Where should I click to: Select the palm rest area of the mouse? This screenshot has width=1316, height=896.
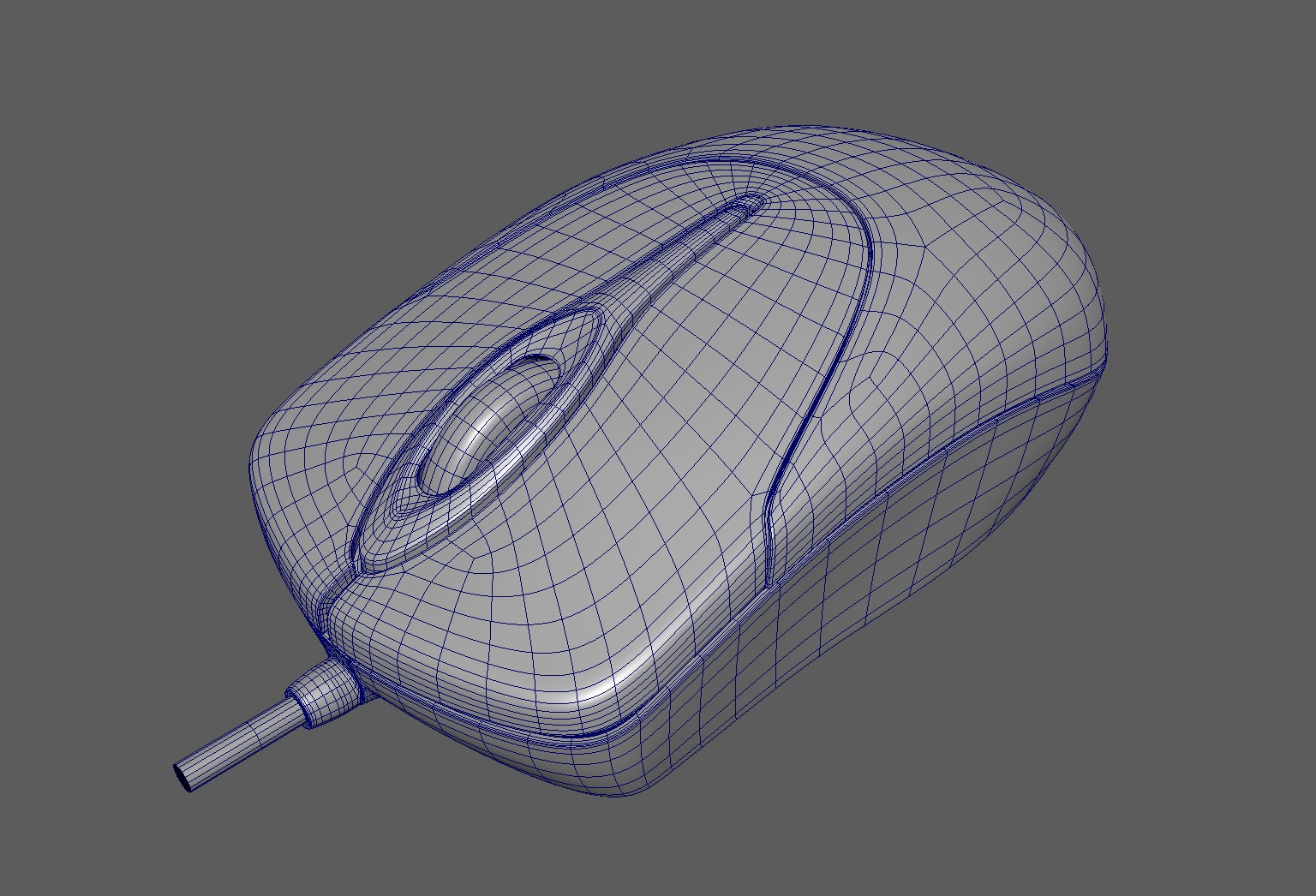click(x=968, y=283)
